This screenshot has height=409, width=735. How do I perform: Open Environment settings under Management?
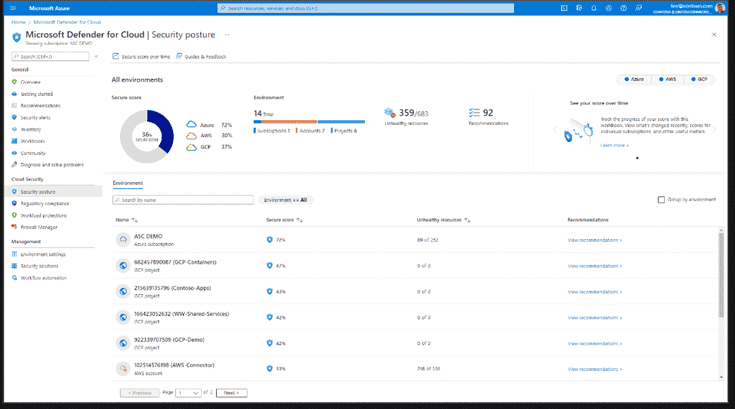(x=43, y=254)
